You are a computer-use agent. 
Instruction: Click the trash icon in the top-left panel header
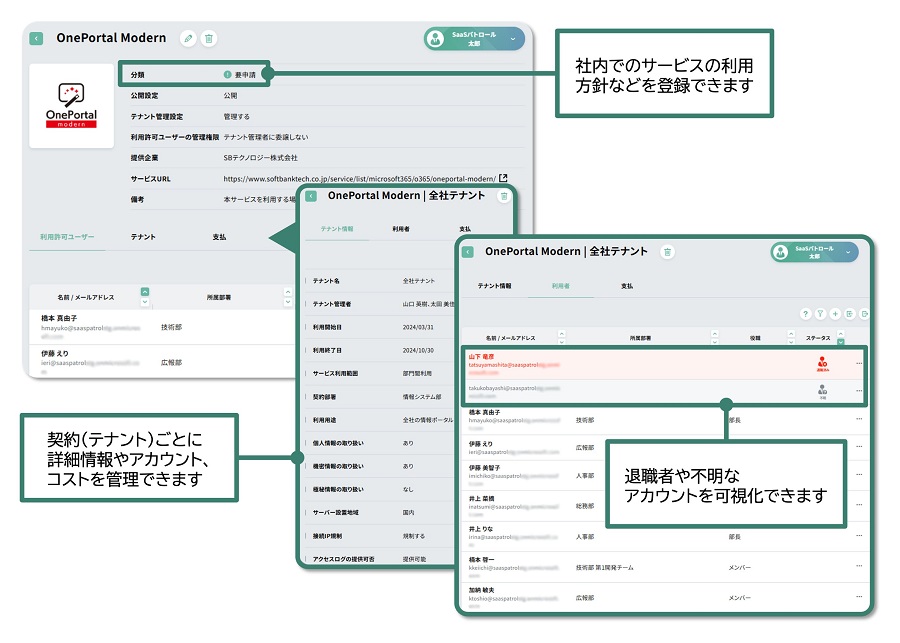point(209,38)
